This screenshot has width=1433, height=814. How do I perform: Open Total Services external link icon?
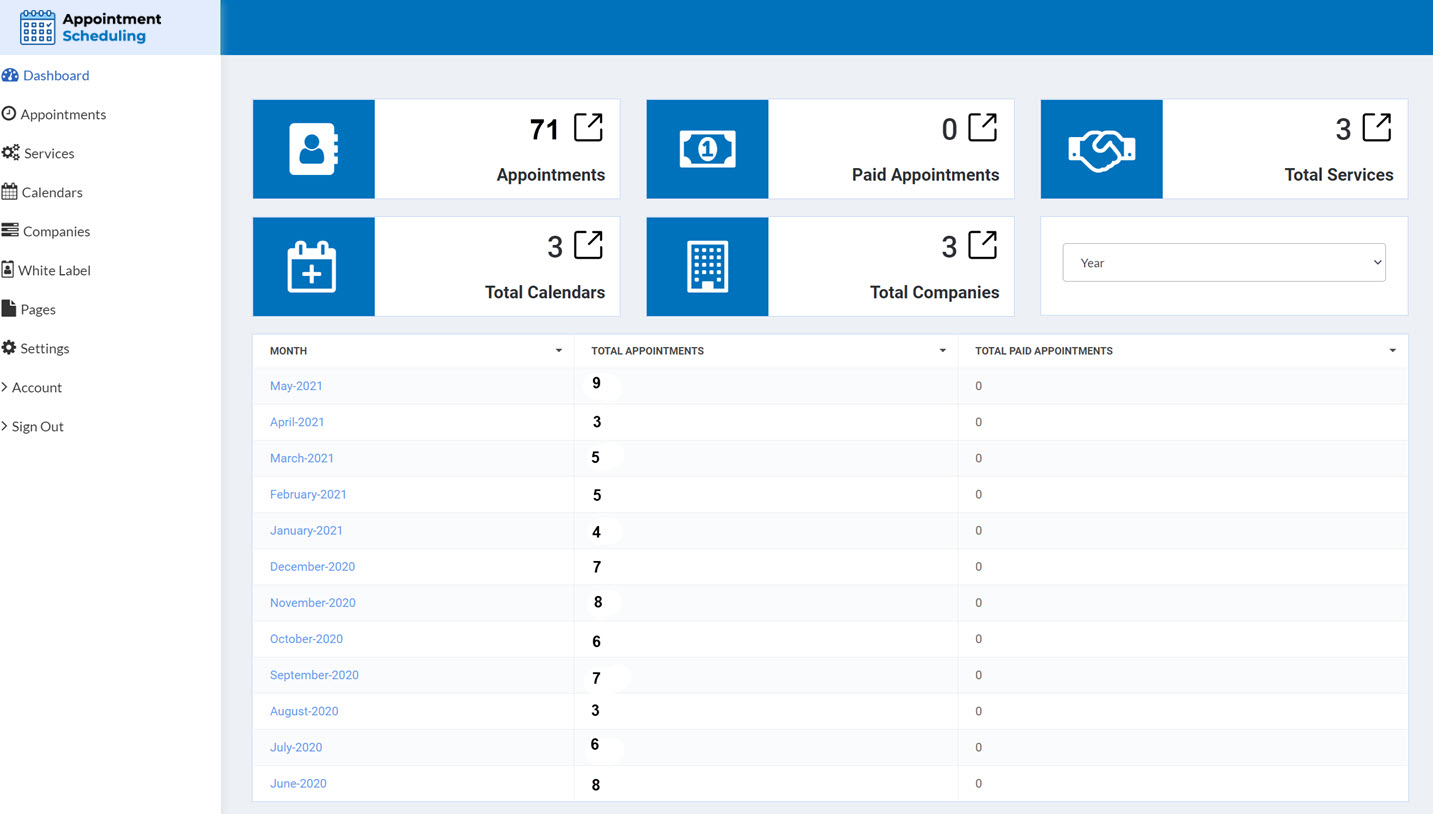pyautogui.click(x=1376, y=128)
